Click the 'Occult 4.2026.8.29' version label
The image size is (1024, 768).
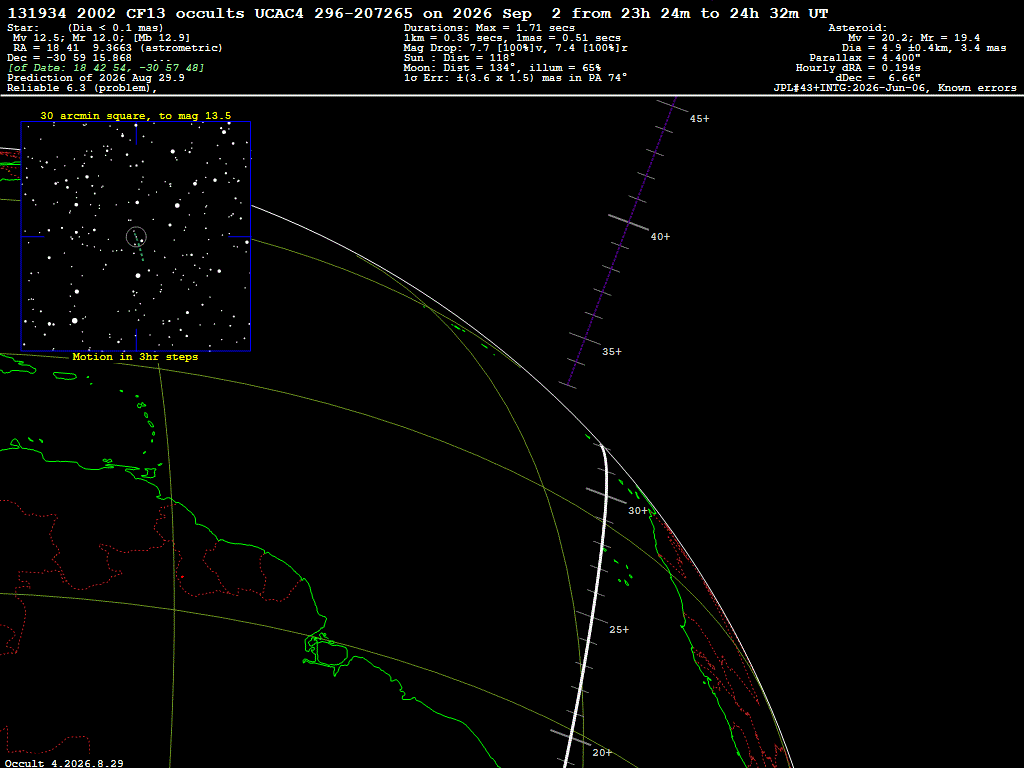pos(64,763)
